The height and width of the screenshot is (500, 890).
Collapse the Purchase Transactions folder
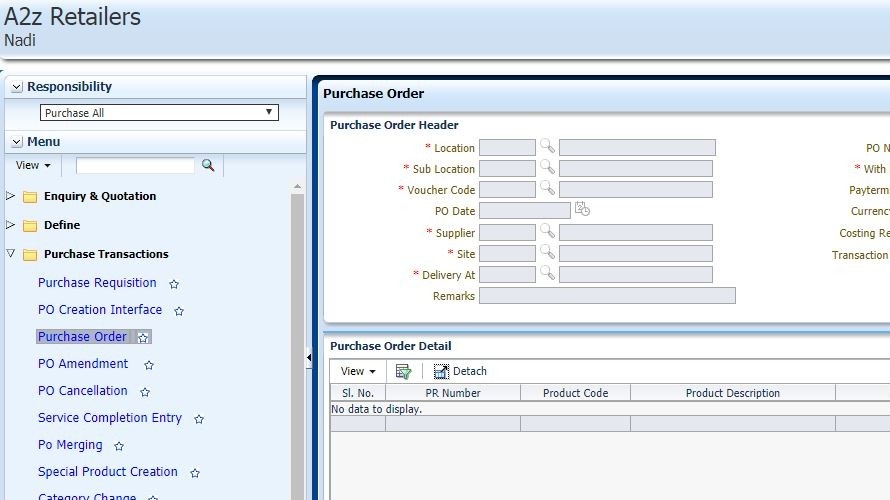(x=11, y=254)
